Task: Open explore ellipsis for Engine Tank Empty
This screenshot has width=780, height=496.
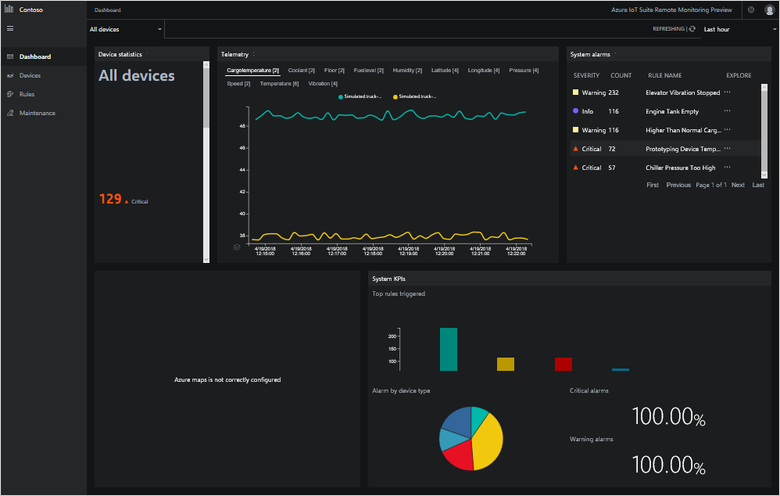Action: (727, 111)
